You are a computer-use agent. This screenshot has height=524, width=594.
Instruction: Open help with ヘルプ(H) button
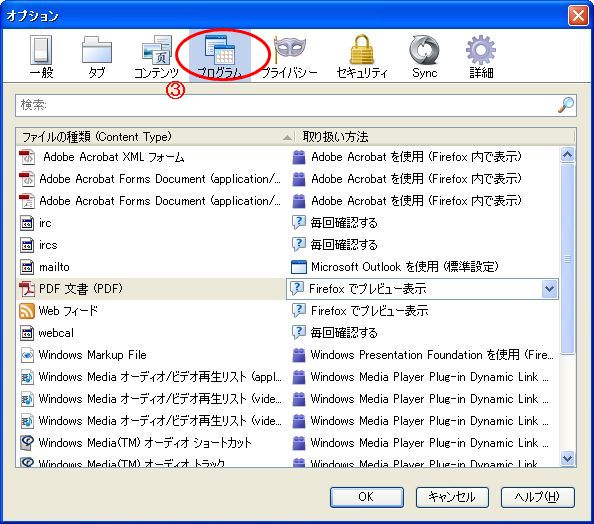click(538, 497)
